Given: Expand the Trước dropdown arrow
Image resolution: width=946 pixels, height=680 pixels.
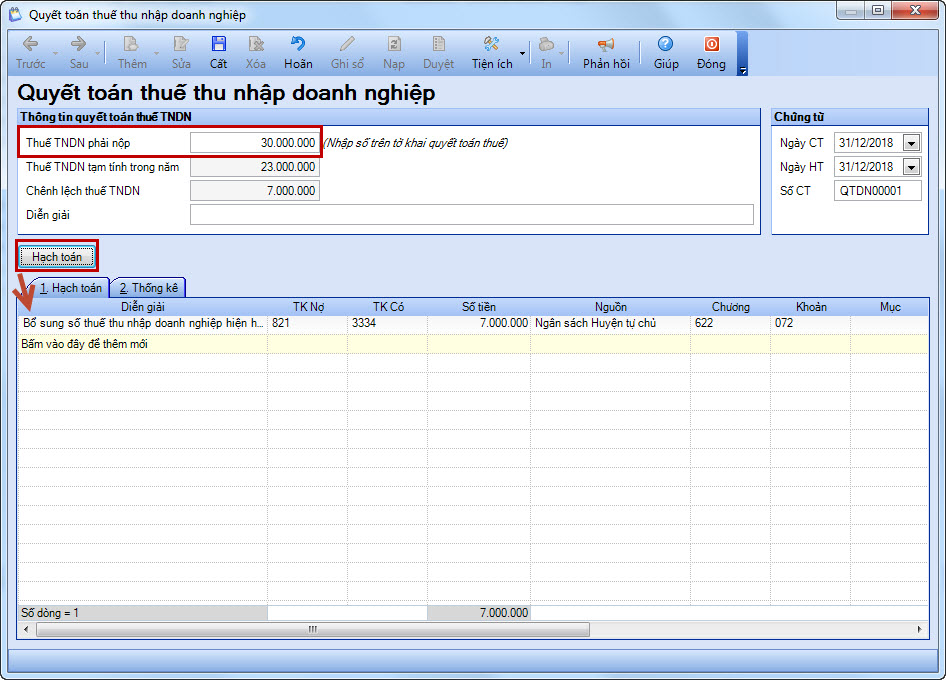Looking at the screenshot, I should [x=55, y=53].
